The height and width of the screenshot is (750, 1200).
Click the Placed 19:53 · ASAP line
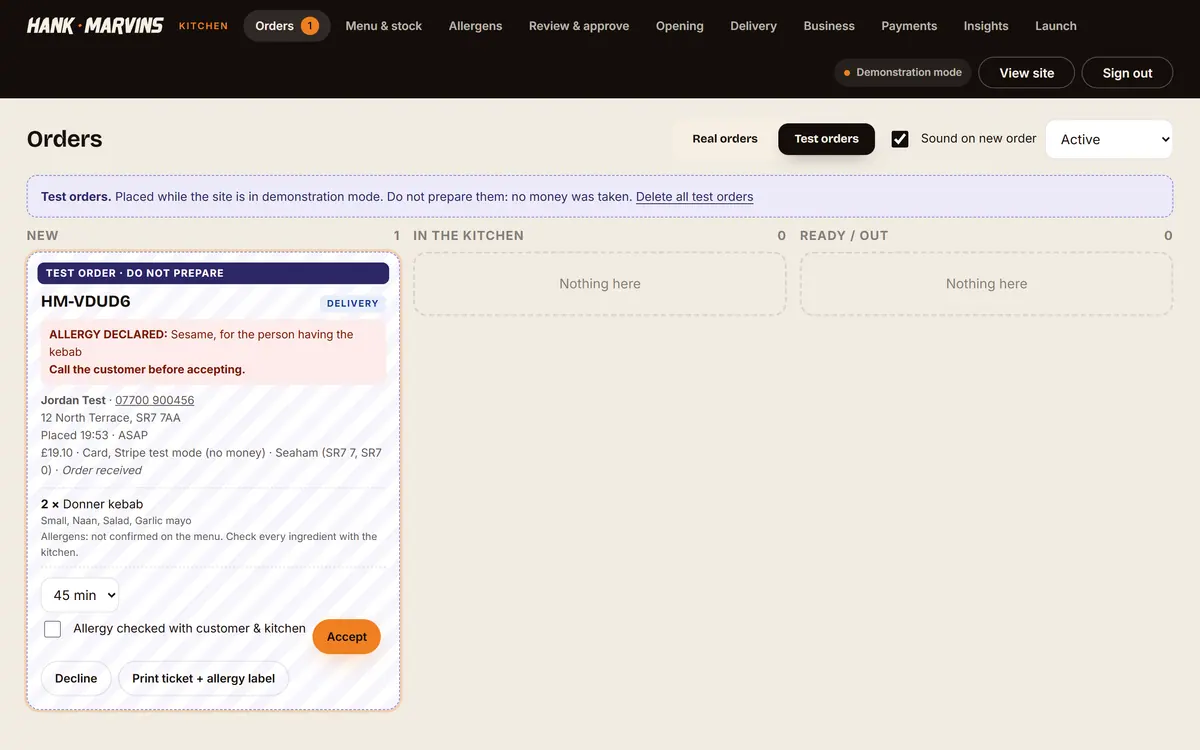point(94,435)
